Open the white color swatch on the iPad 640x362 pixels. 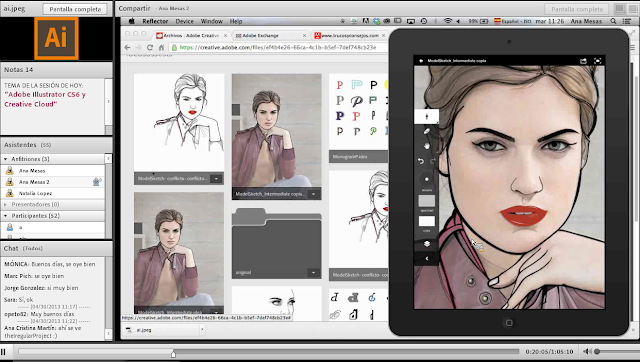point(427,221)
